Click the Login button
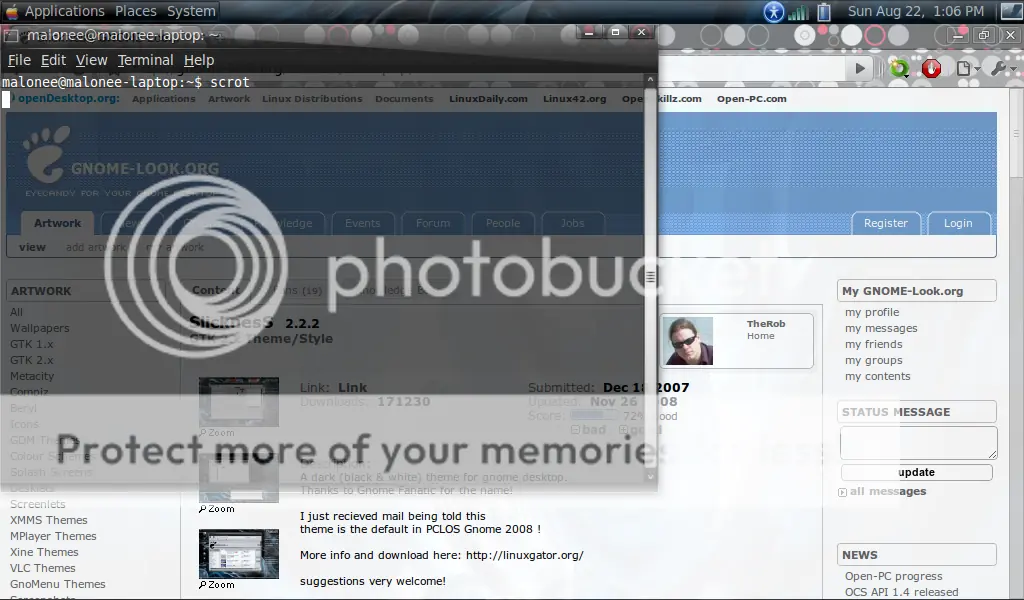Viewport: 1024px width, 600px height. pyautogui.click(x=958, y=223)
